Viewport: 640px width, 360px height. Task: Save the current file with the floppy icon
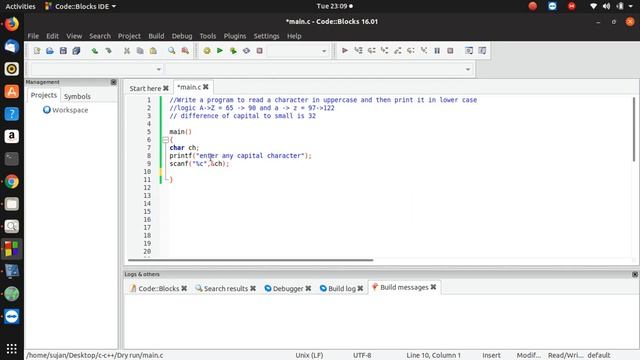(x=63, y=51)
